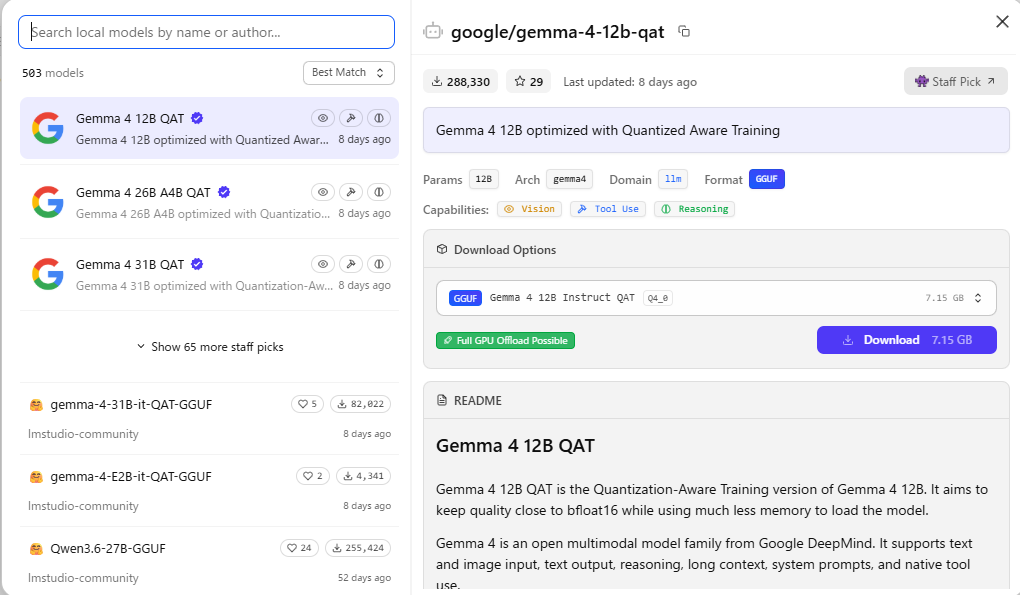Focus the search local models field
Screen dimensions: 1020x595
point(206,32)
